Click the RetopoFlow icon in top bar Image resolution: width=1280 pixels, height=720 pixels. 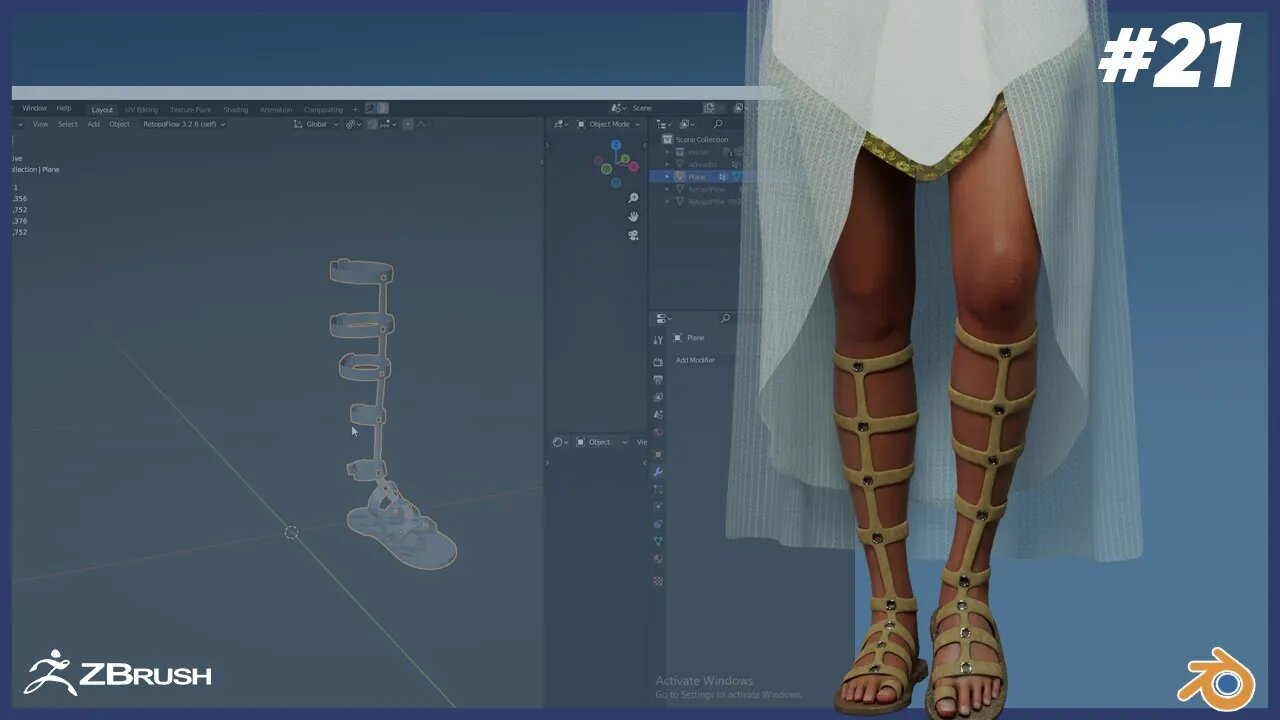pyautogui.click(x=376, y=108)
